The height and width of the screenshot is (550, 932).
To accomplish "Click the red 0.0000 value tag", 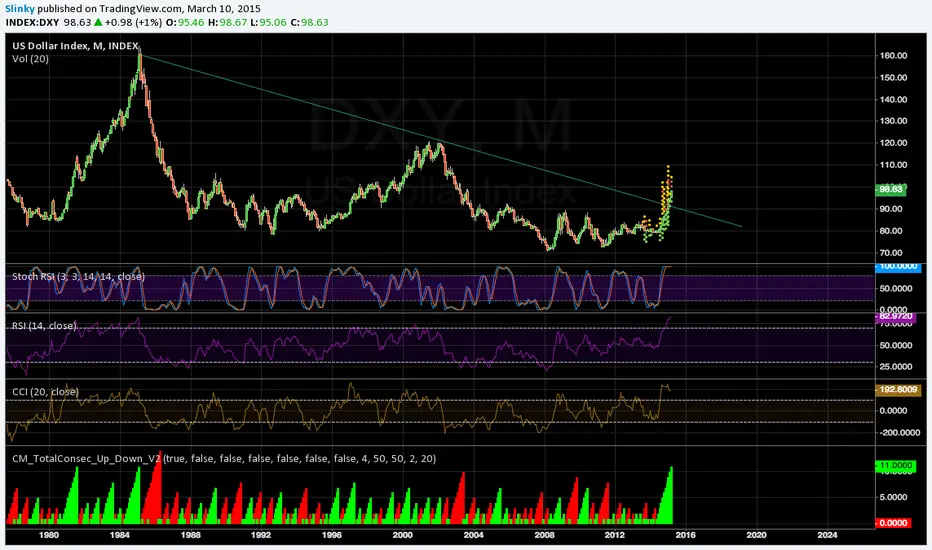I will tap(893, 523).
